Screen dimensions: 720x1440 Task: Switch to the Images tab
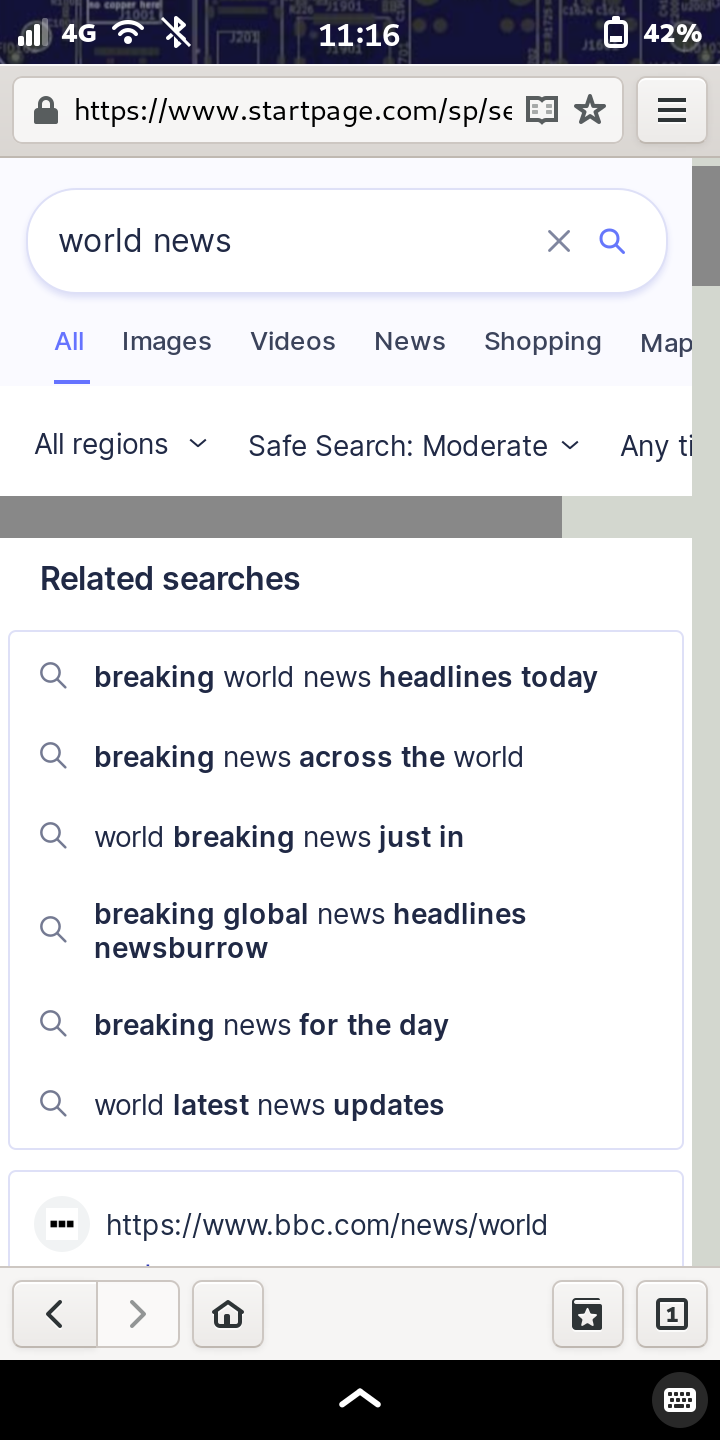pos(166,342)
